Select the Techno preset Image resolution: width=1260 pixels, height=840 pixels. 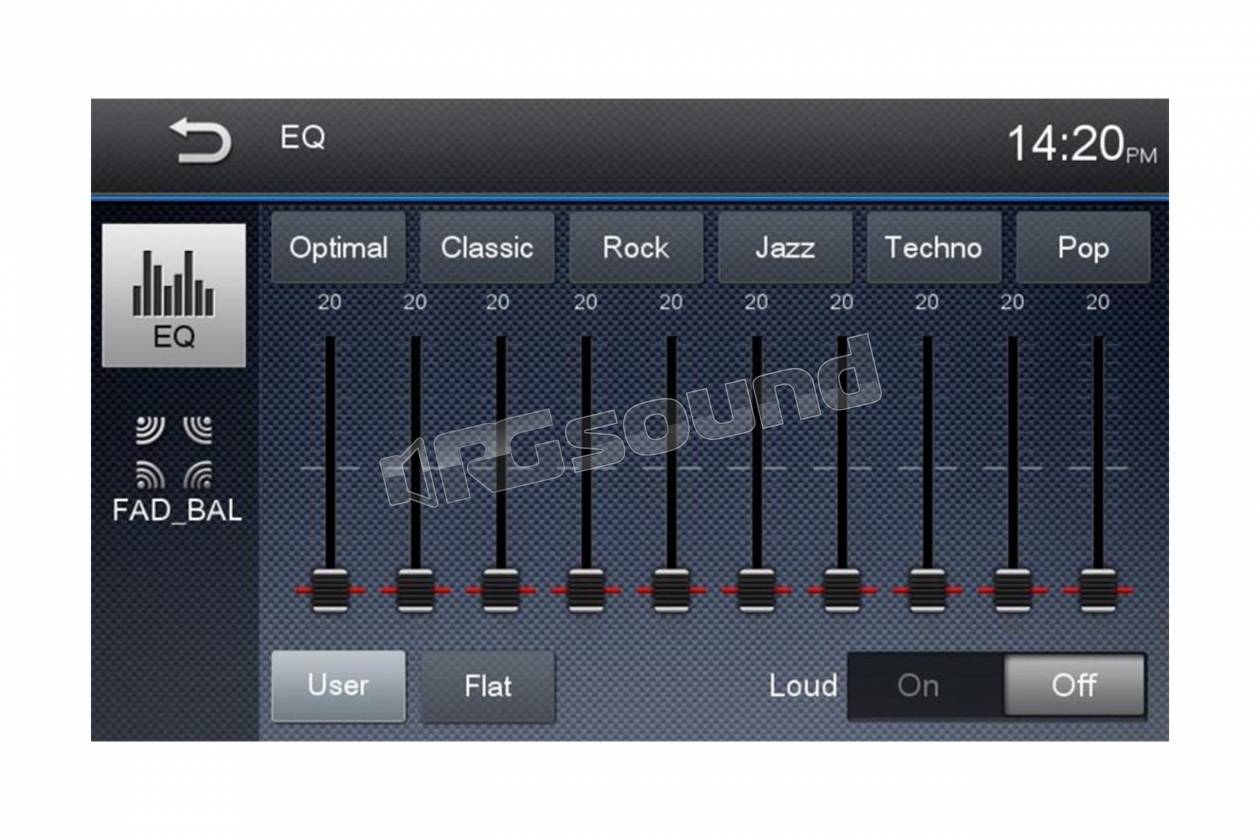coord(934,247)
